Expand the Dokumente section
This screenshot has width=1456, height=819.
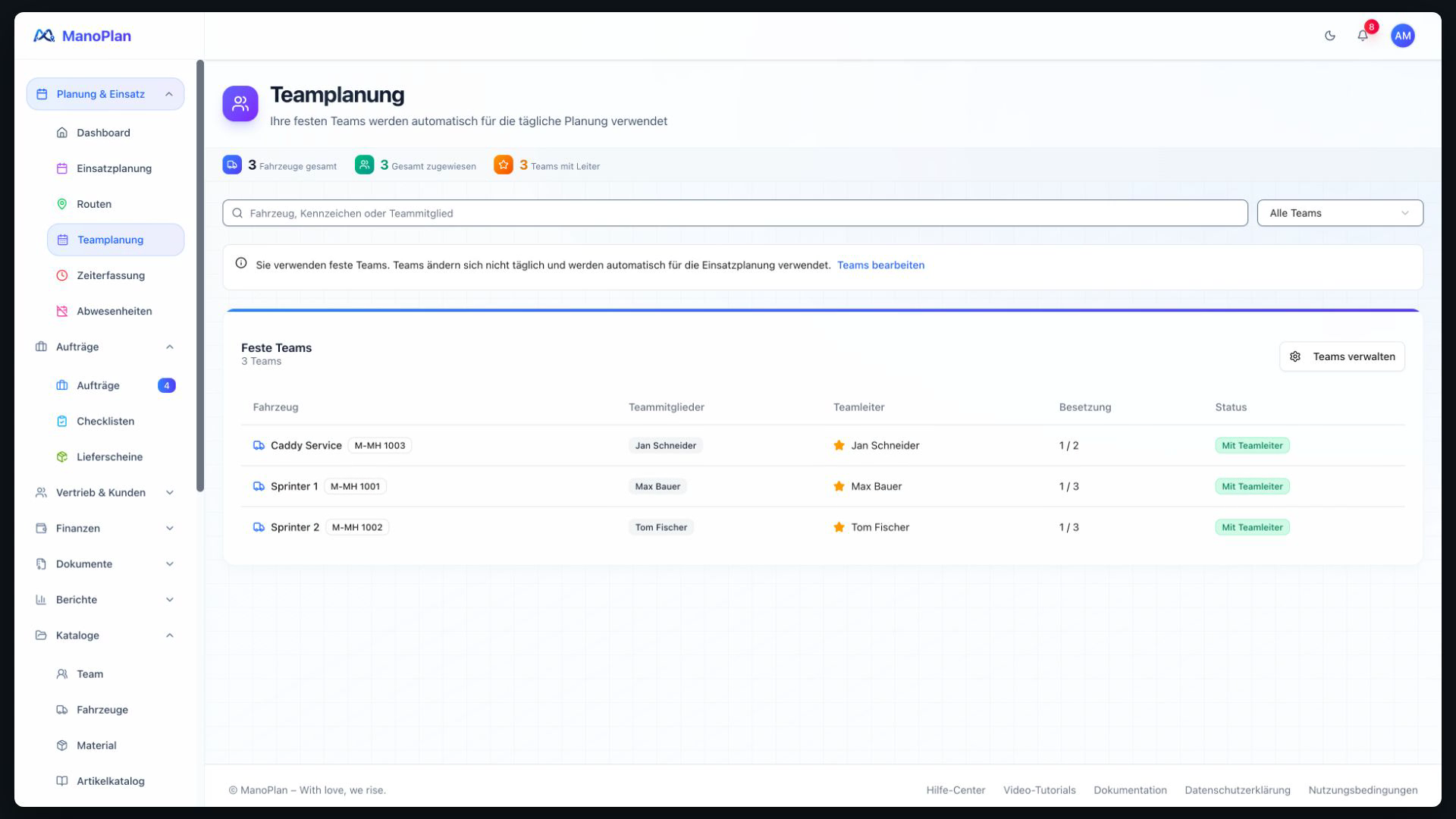click(x=105, y=563)
